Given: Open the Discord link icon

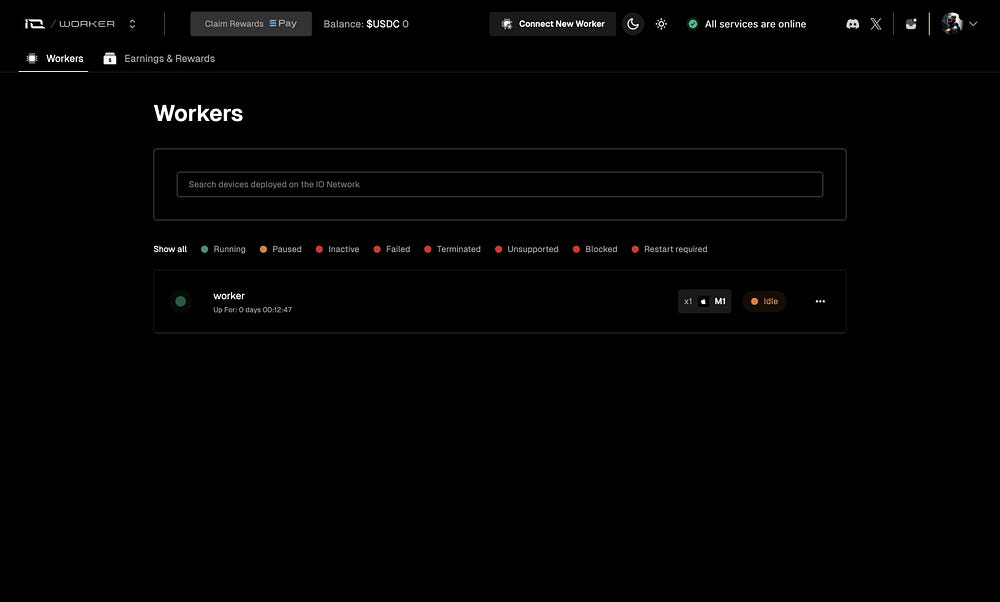Looking at the screenshot, I should click(x=852, y=24).
